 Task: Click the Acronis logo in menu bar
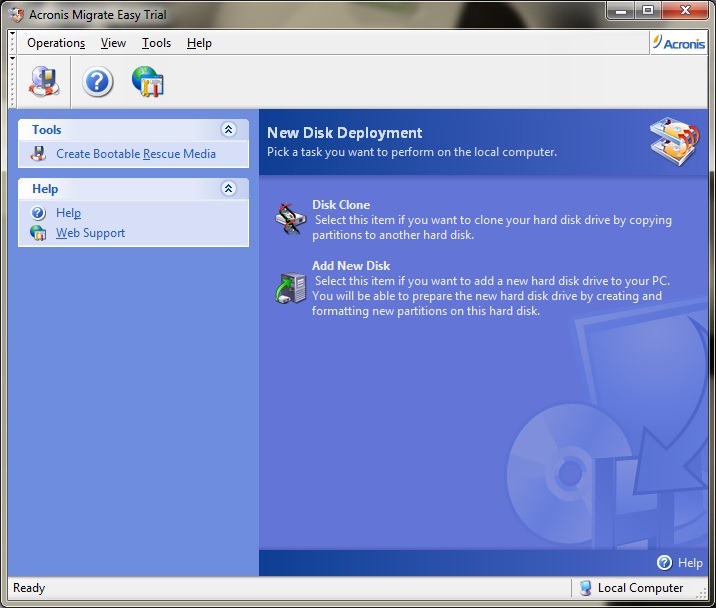click(x=678, y=42)
